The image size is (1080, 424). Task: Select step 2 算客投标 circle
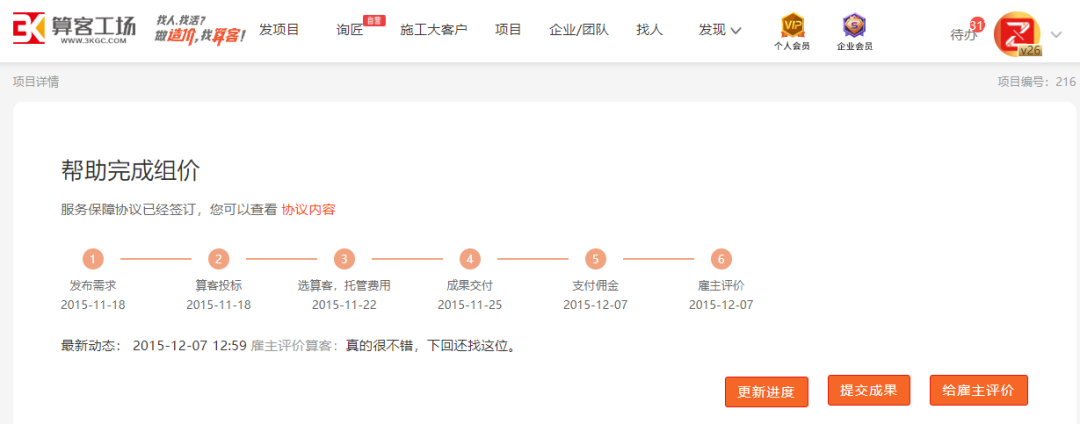pyautogui.click(x=219, y=259)
